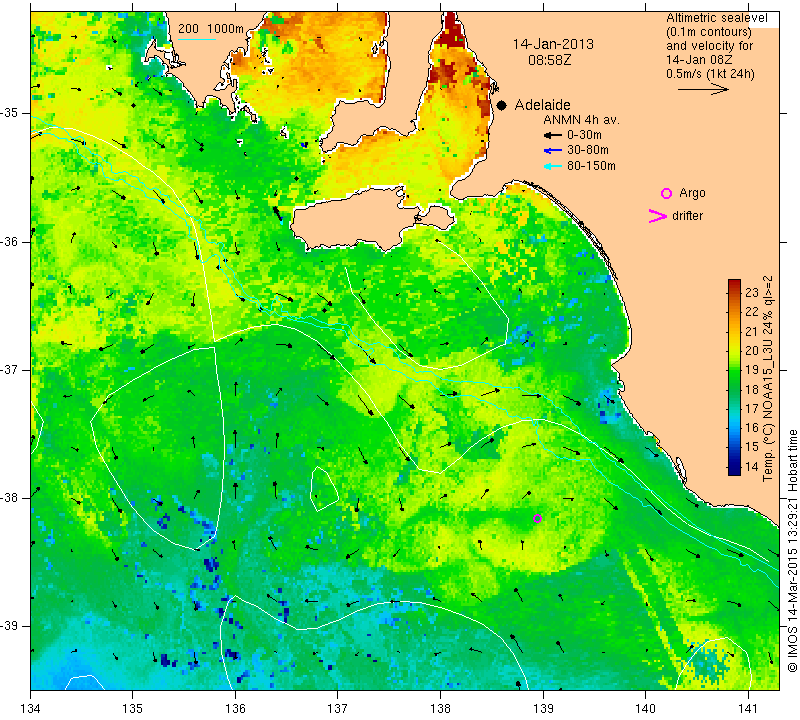Click the black 0-30m arrow legend symbol
800x720 pixels.
[553, 135]
